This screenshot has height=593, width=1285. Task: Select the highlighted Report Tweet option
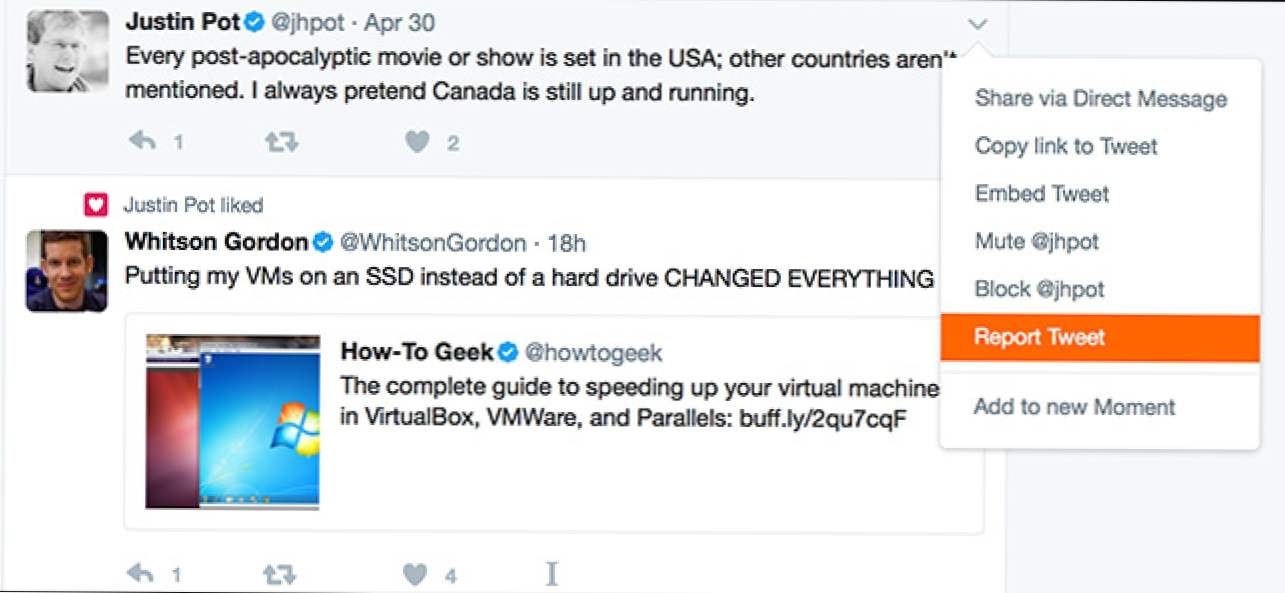[1039, 337]
